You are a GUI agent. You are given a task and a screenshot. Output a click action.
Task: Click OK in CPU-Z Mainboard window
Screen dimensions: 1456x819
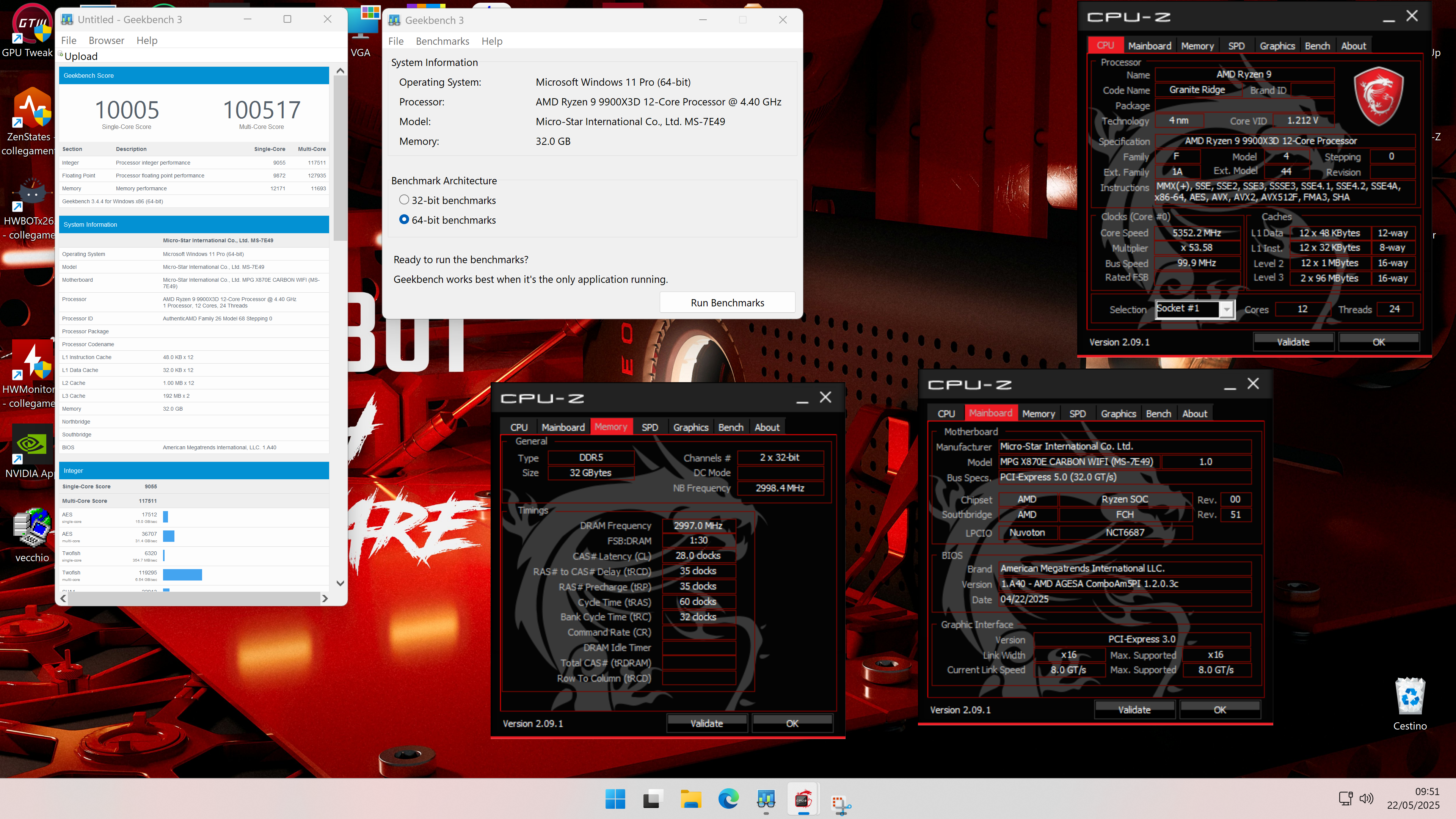[x=1220, y=709]
